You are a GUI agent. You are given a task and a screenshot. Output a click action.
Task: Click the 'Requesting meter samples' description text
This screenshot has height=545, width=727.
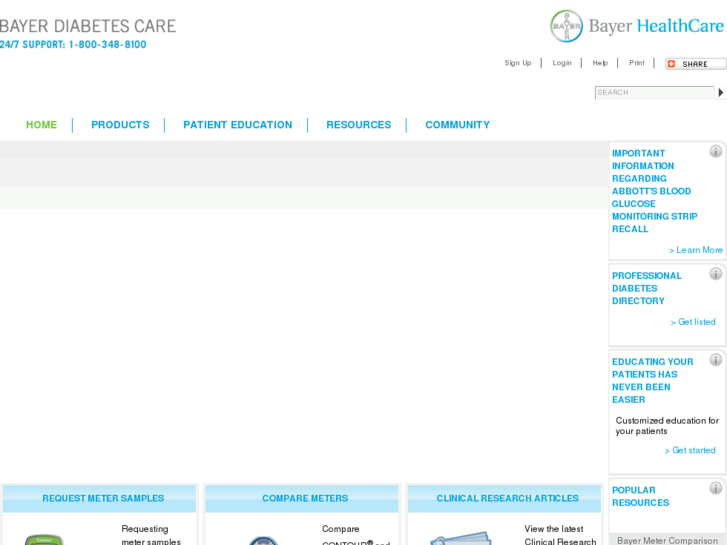coord(151,535)
